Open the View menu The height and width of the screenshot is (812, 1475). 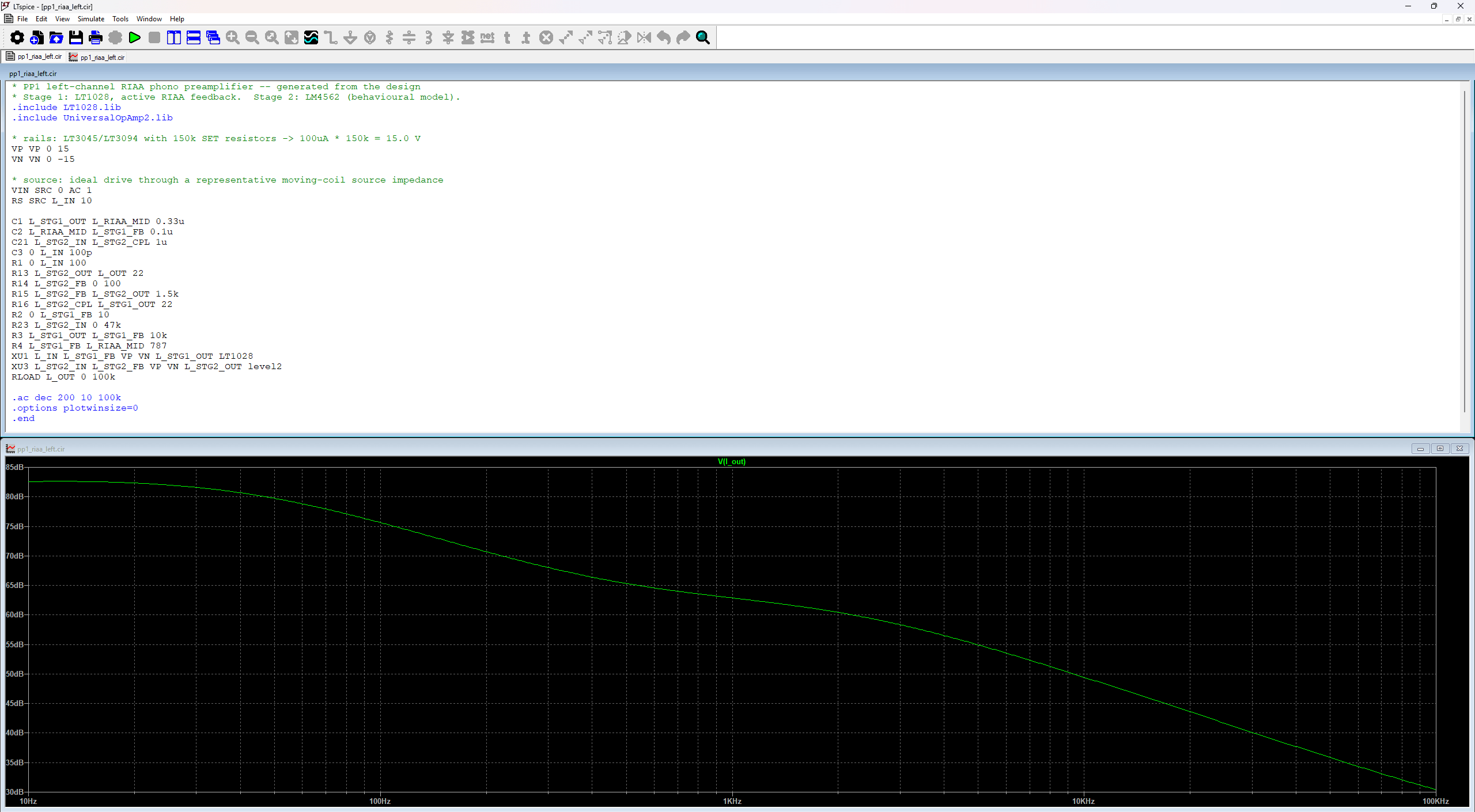click(x=62, y=19)
